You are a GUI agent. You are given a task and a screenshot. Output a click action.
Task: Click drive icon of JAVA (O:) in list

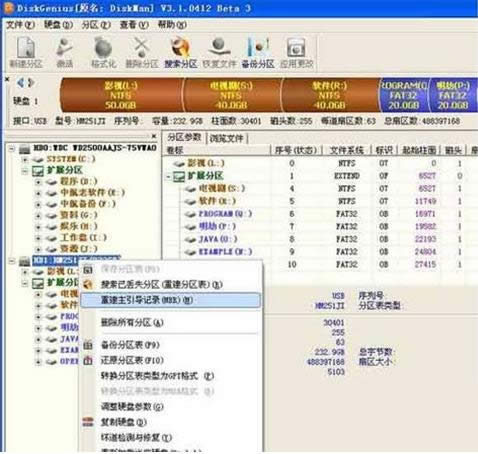click(190, 239)
